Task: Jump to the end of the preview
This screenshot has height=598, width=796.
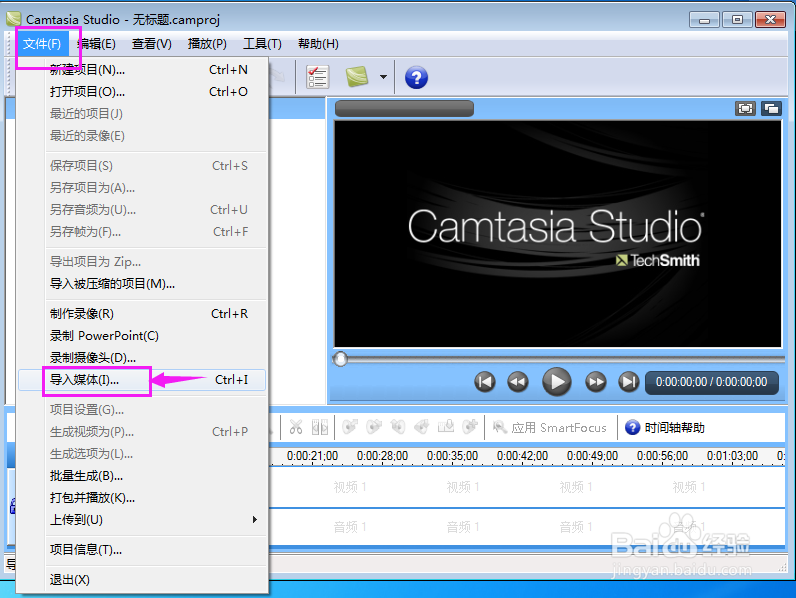Action: coord(628,382)
